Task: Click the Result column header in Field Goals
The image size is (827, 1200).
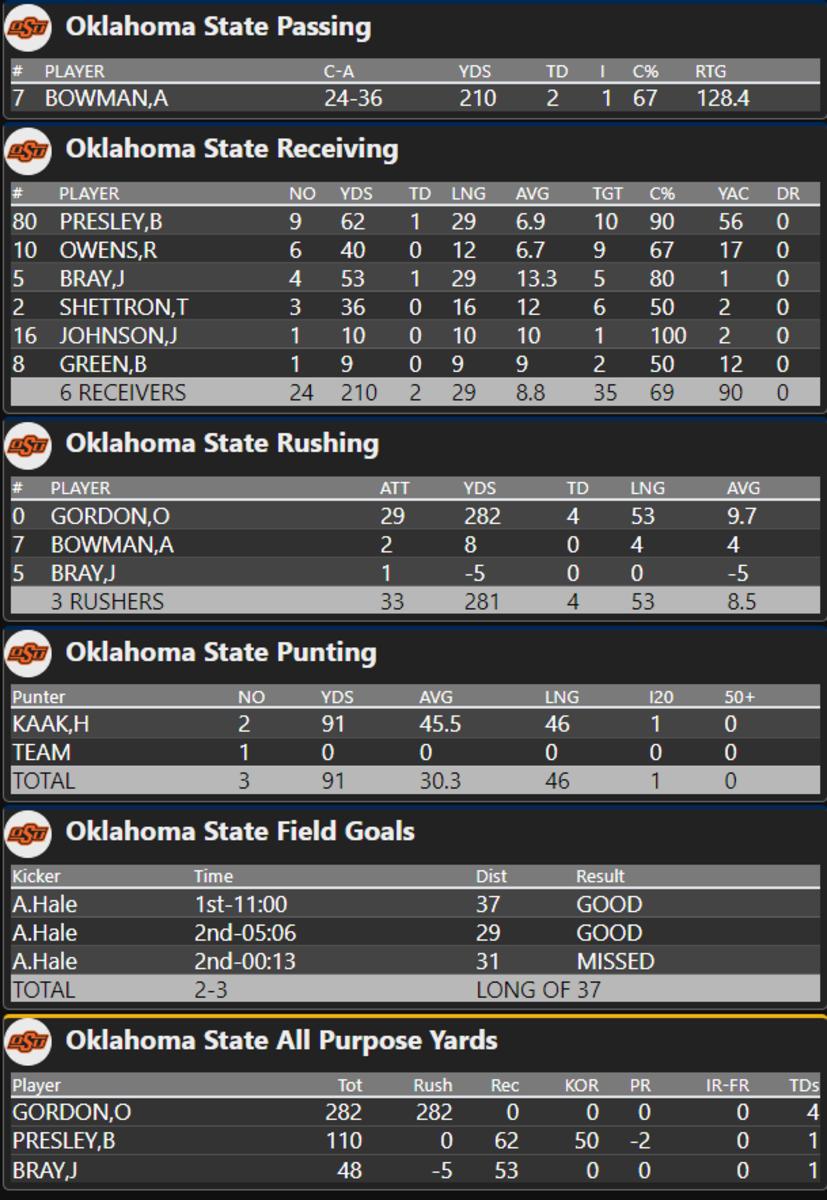Action: 600,876
